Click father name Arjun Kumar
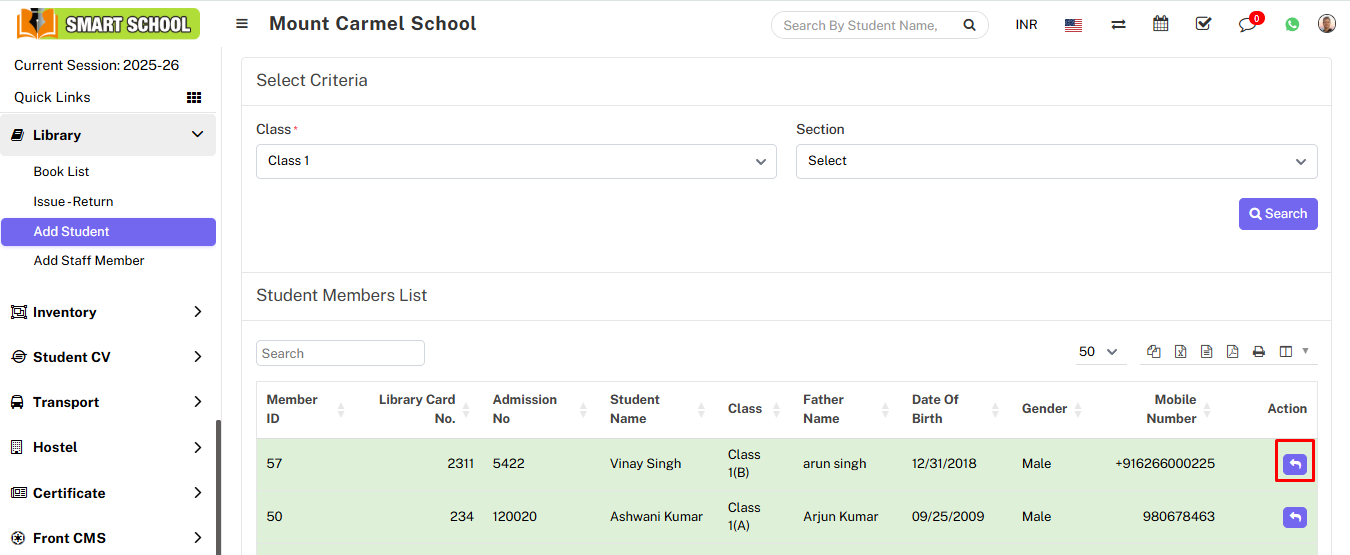This screenshot has height=555, width=1350. (840, 517)
